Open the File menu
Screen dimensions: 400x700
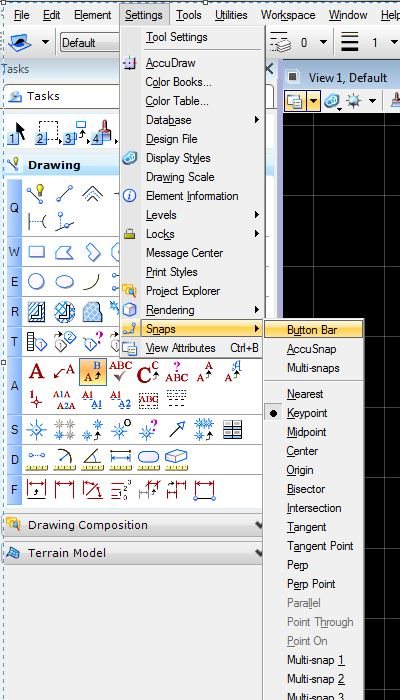pos(21,15)
